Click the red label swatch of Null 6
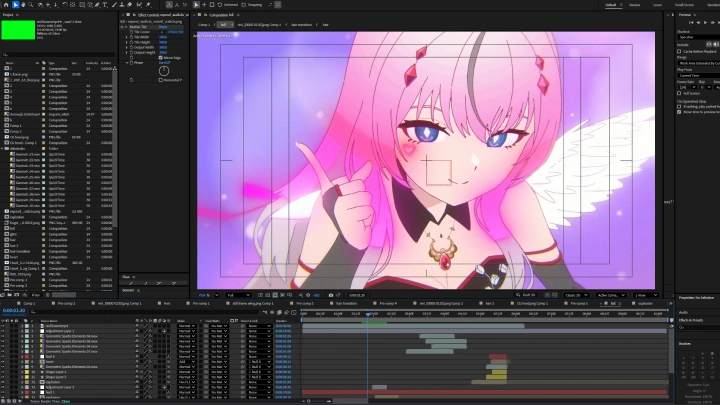The image size is (720, 405). 27,356
